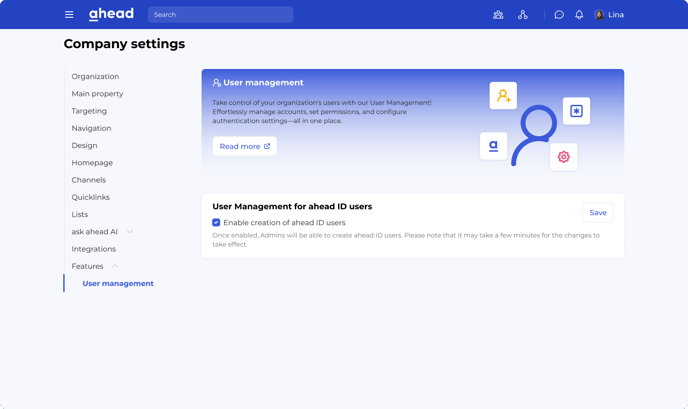This screenshot has width=688, height=409.
Task: Open the people directory icon in header
Action: coord(498,15)
